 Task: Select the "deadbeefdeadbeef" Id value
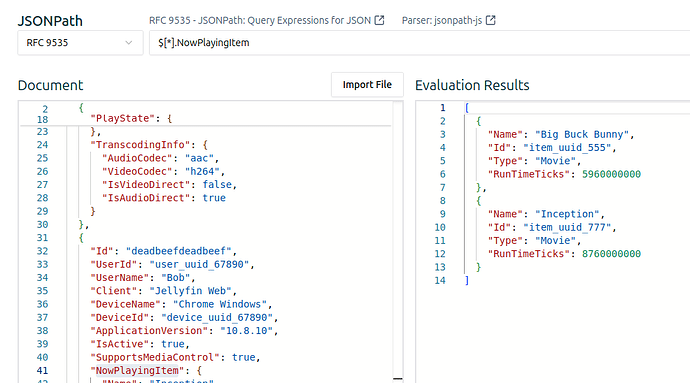pyautogui.click(x=178, y=251)
